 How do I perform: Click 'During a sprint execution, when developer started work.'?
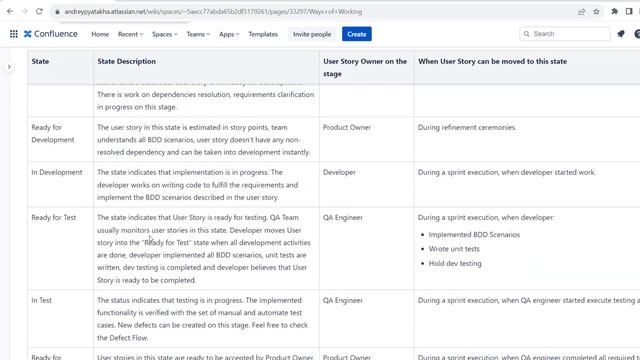tap(507, 172)
